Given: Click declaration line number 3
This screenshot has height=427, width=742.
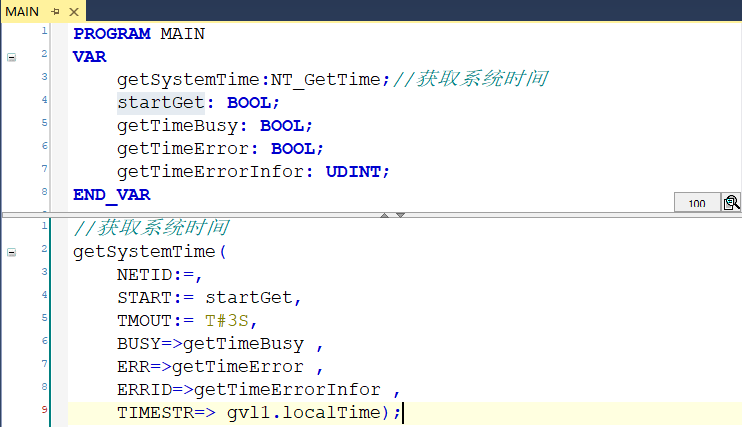Looking at the screenshot, I should (x=44, y=76).
